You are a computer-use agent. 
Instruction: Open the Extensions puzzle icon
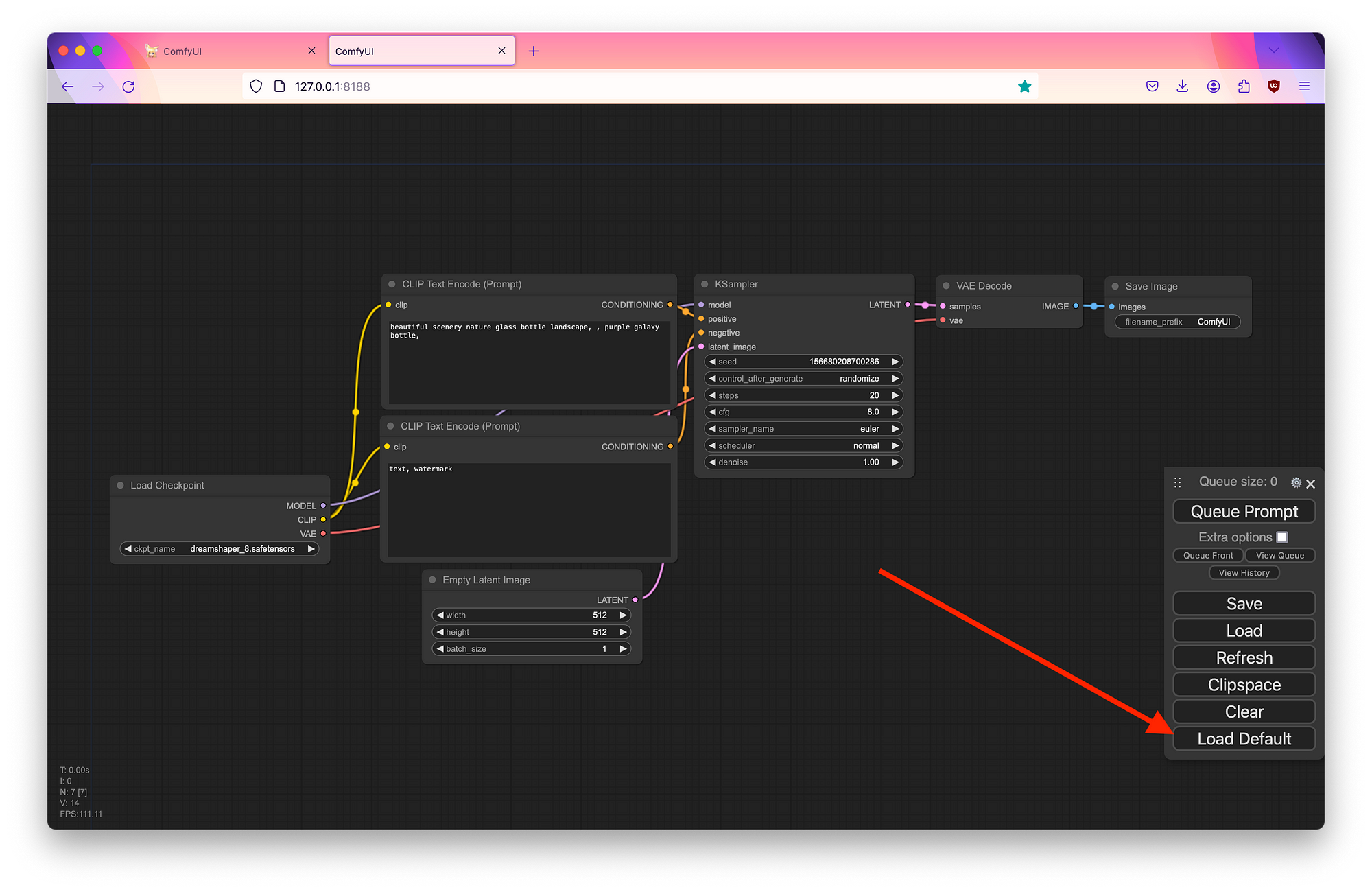[x=1244, y=86]
